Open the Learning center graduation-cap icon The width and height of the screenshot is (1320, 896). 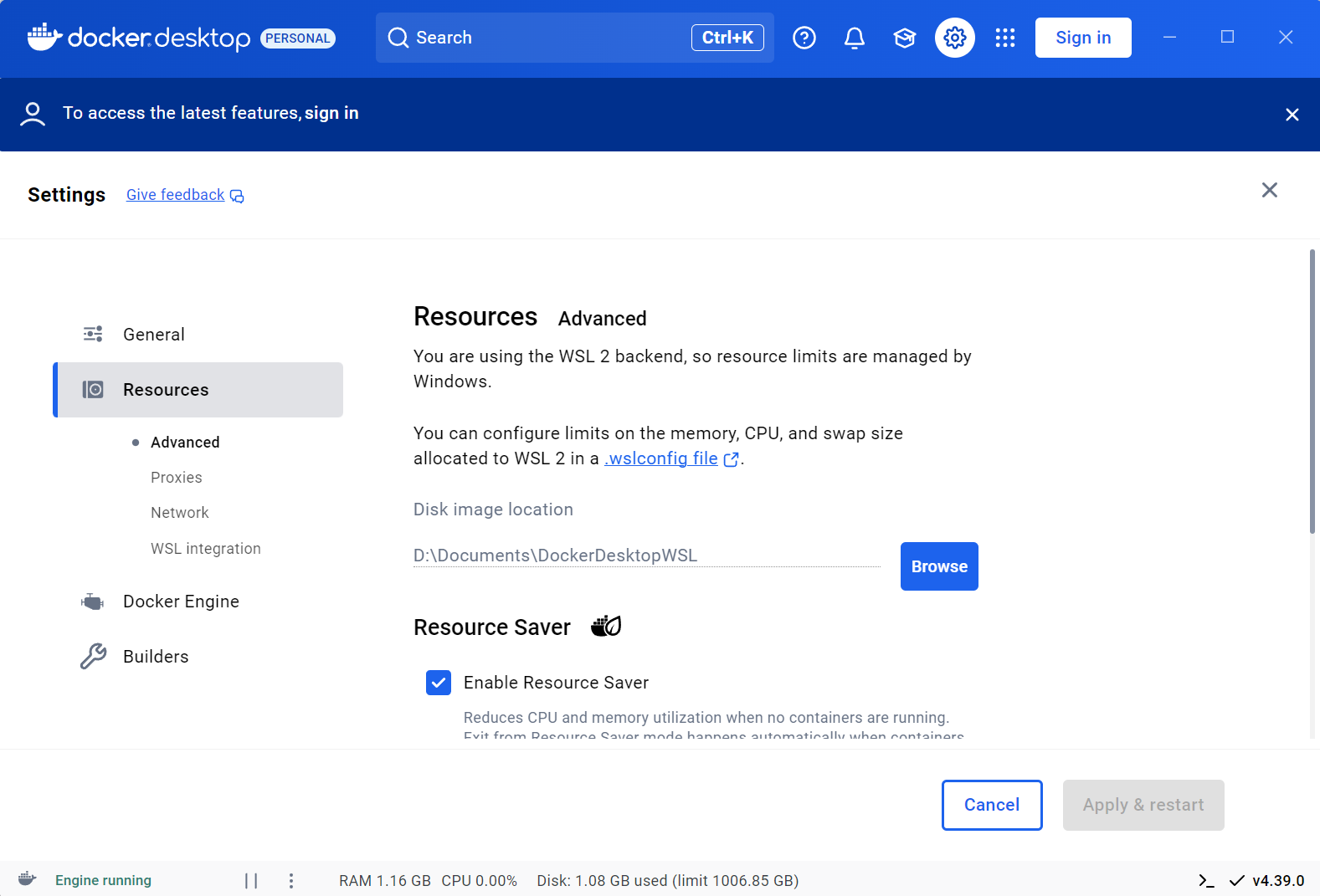(905, 38)
